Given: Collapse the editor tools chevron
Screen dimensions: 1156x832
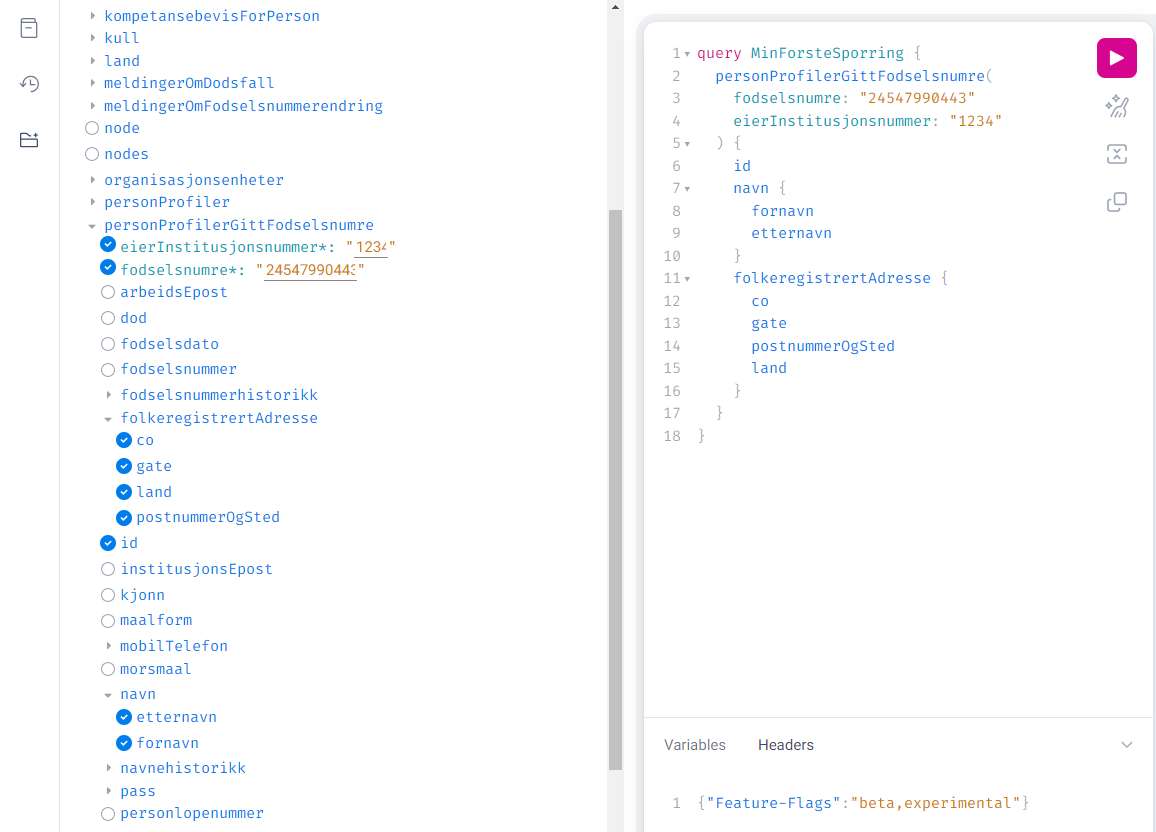Looking at the screenshot, I should [1126, 745].
